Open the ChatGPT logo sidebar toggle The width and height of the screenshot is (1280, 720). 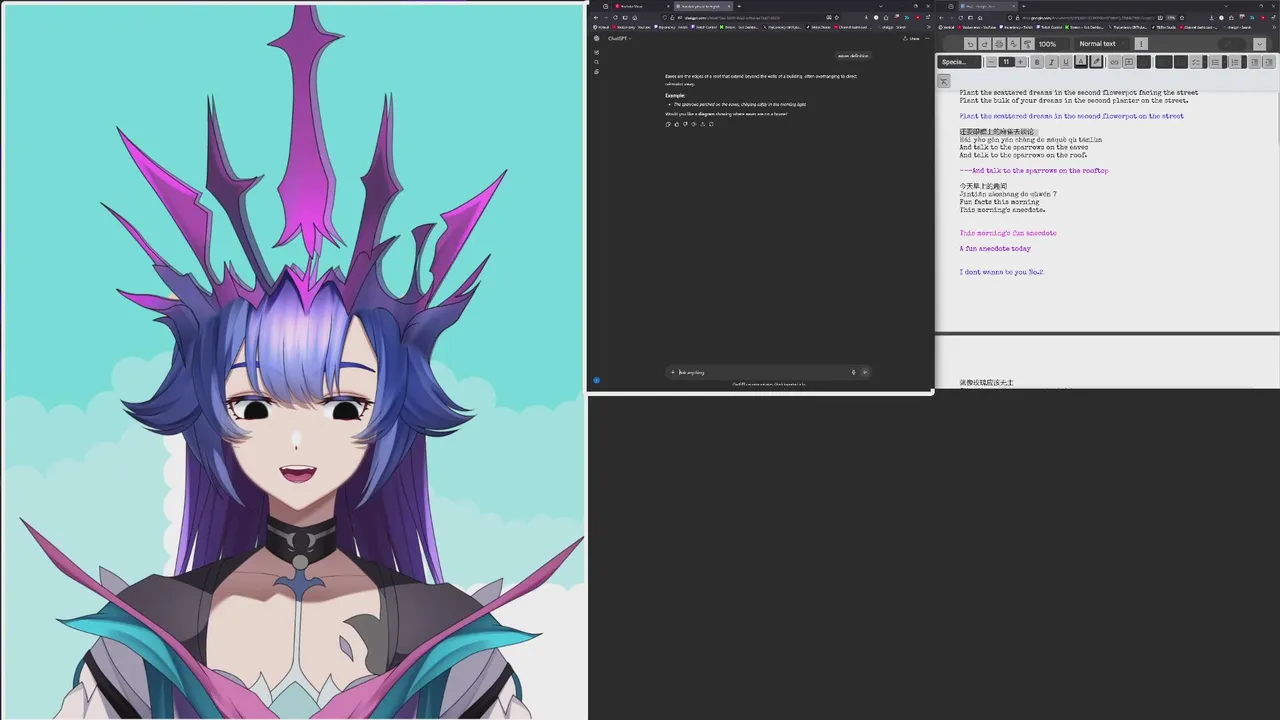point(597,38)
